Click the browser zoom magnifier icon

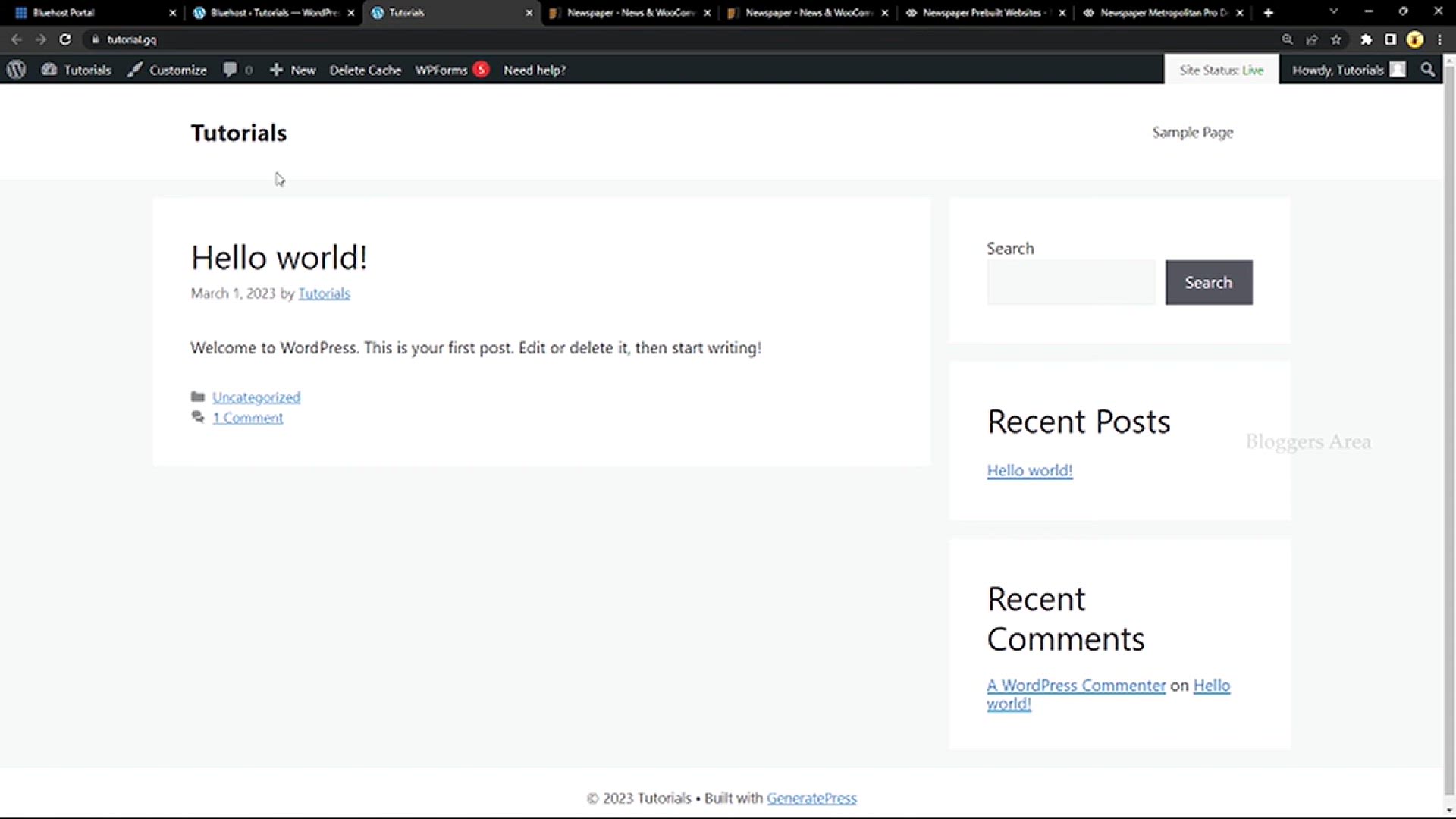tap(1287, 39)
